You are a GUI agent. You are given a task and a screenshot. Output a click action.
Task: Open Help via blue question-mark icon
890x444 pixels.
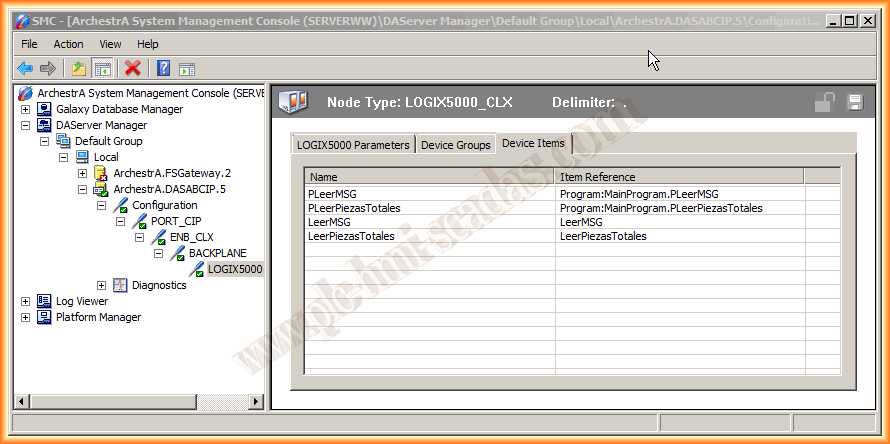point(163,68)
